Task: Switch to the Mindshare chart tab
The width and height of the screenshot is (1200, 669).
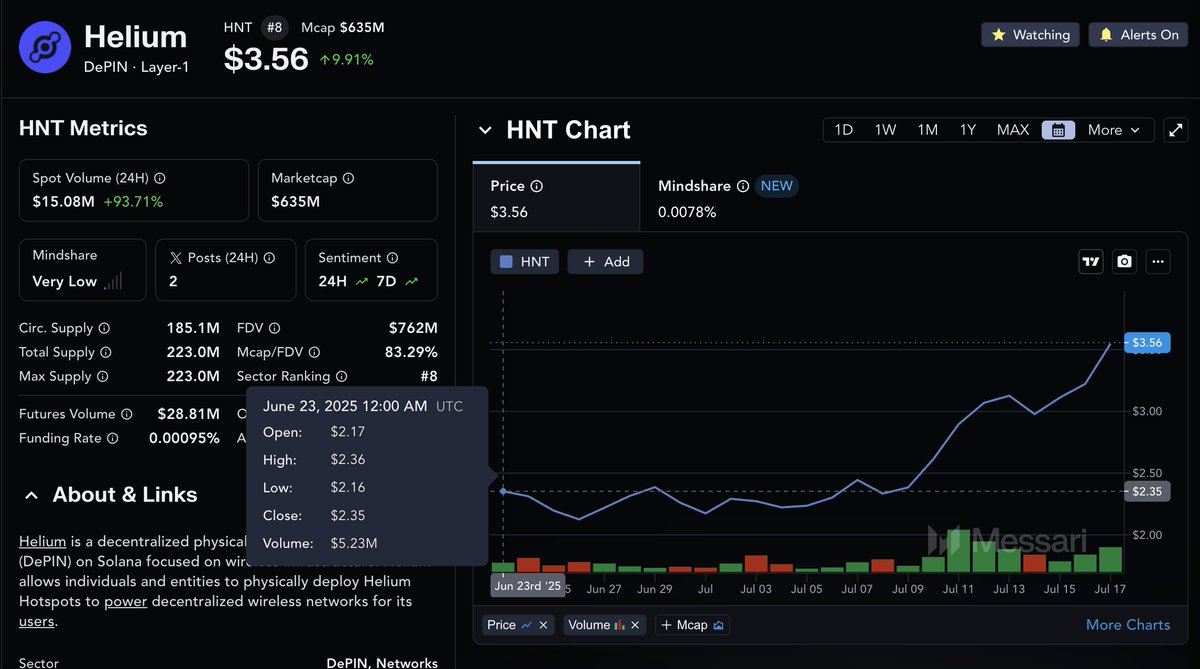Action: pos(726,197)
